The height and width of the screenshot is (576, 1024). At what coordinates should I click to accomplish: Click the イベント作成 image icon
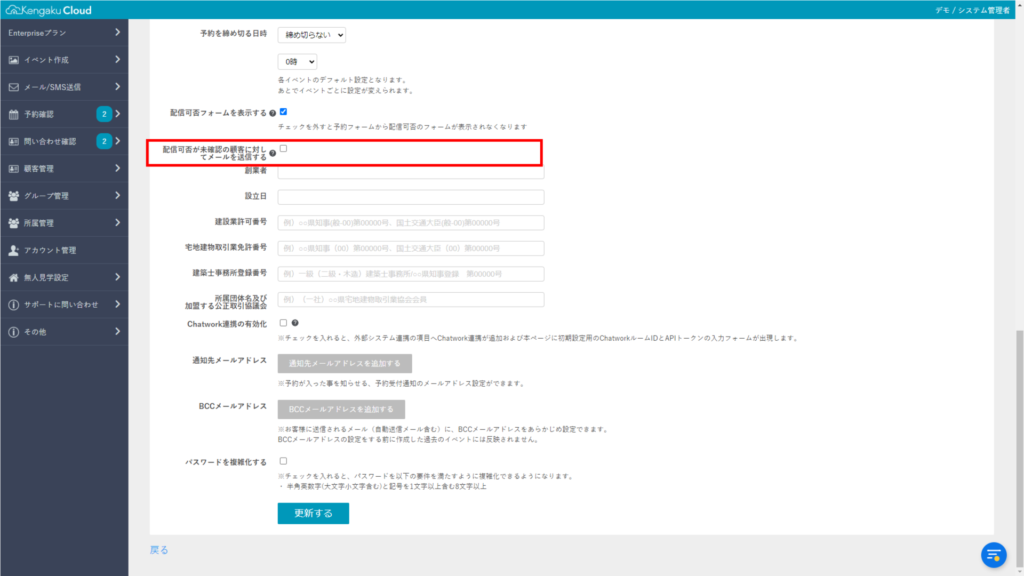coord(14,59)
